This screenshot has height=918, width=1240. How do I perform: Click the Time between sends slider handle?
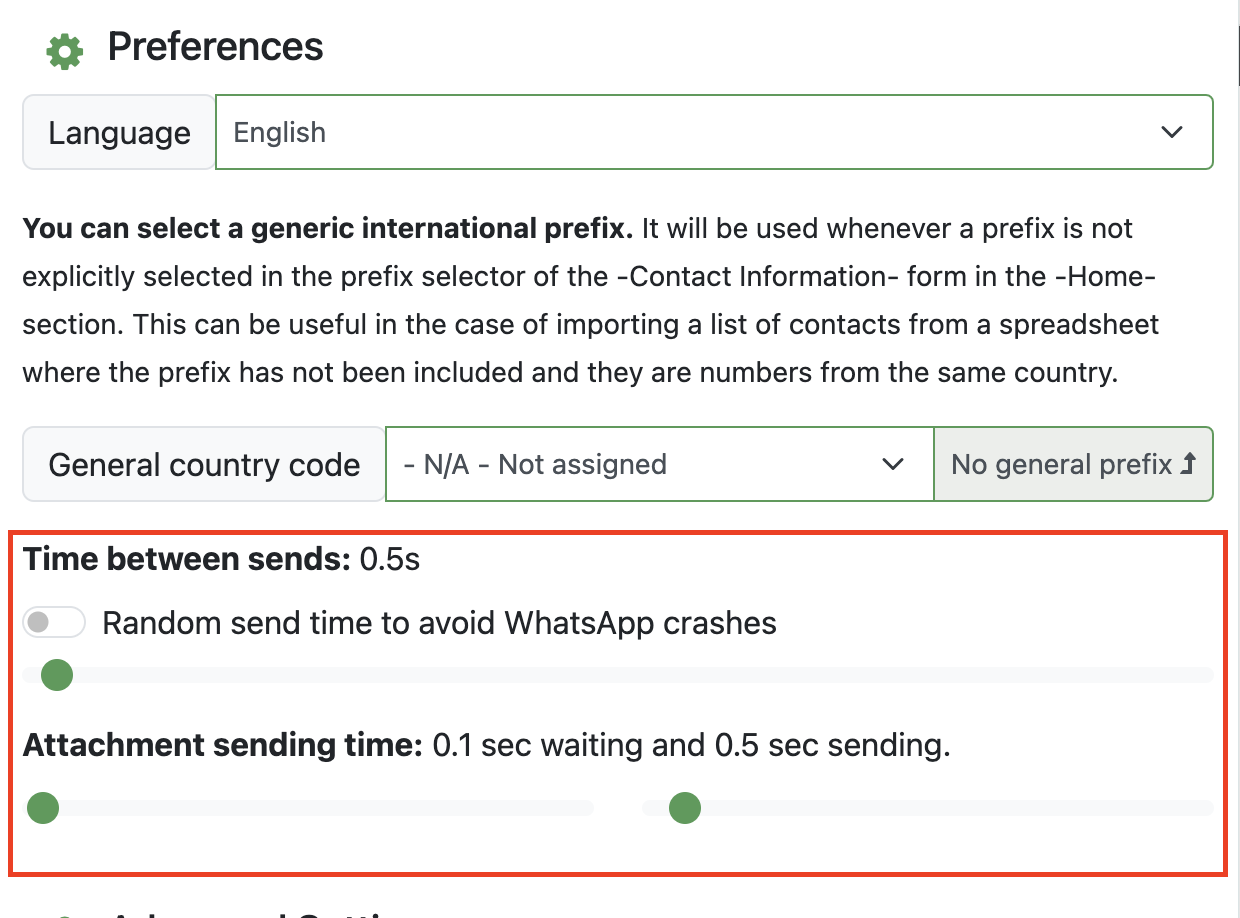(55, 675)
